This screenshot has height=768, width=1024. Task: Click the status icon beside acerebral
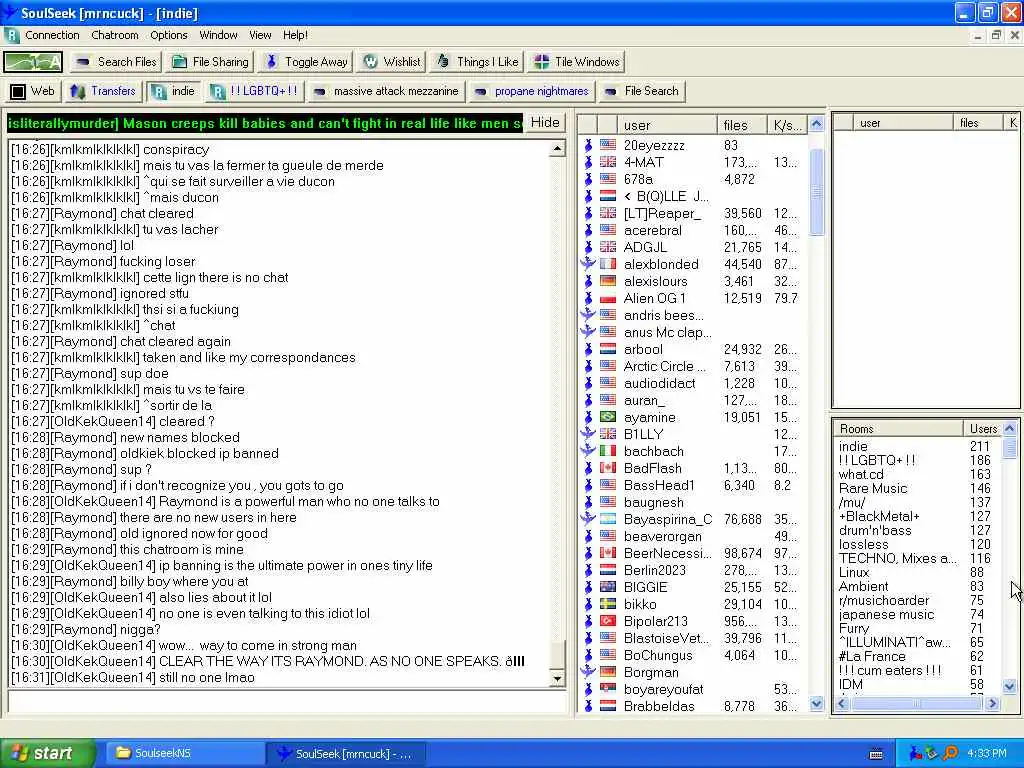coord(588,231)
